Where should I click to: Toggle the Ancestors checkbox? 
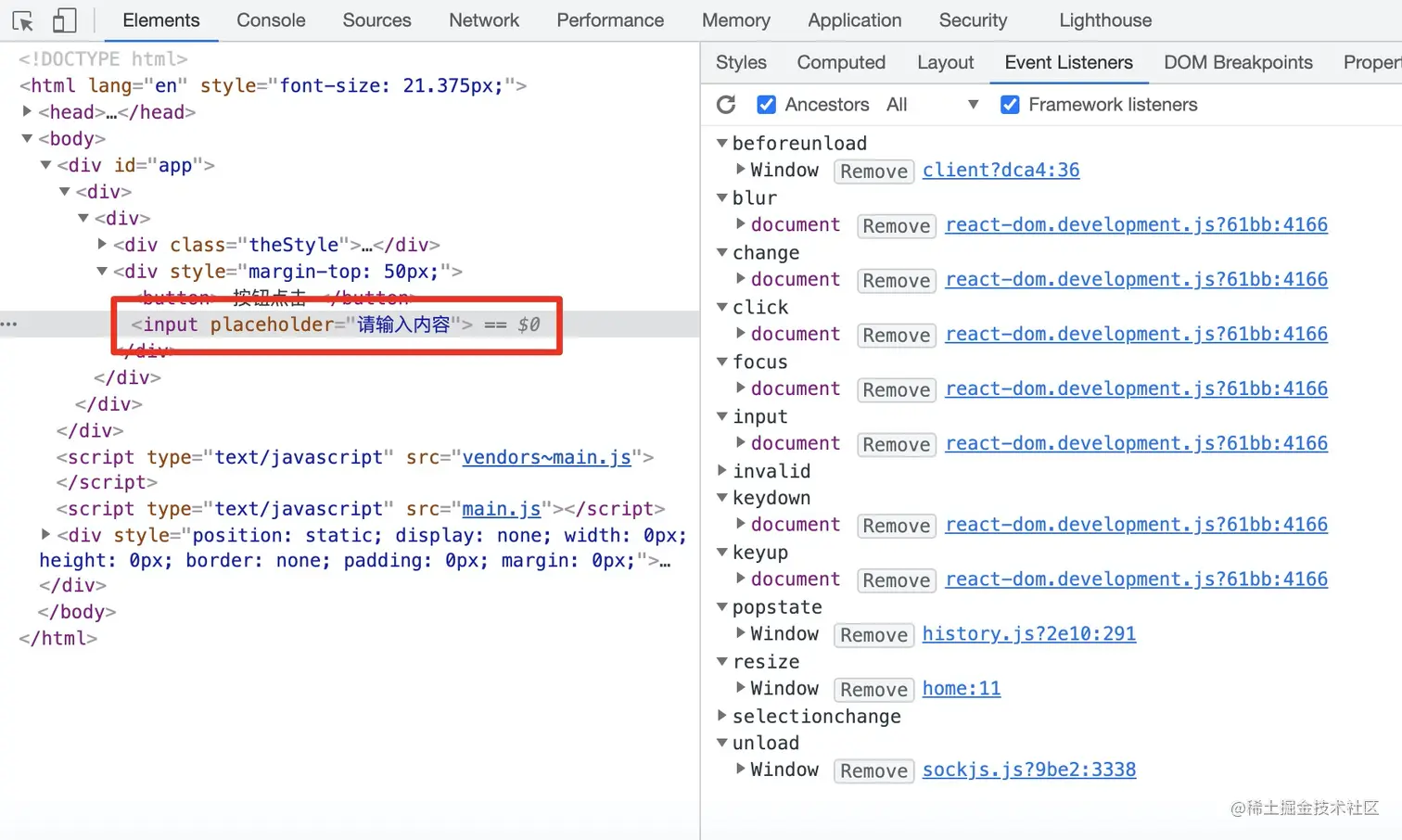click(766, 105)
